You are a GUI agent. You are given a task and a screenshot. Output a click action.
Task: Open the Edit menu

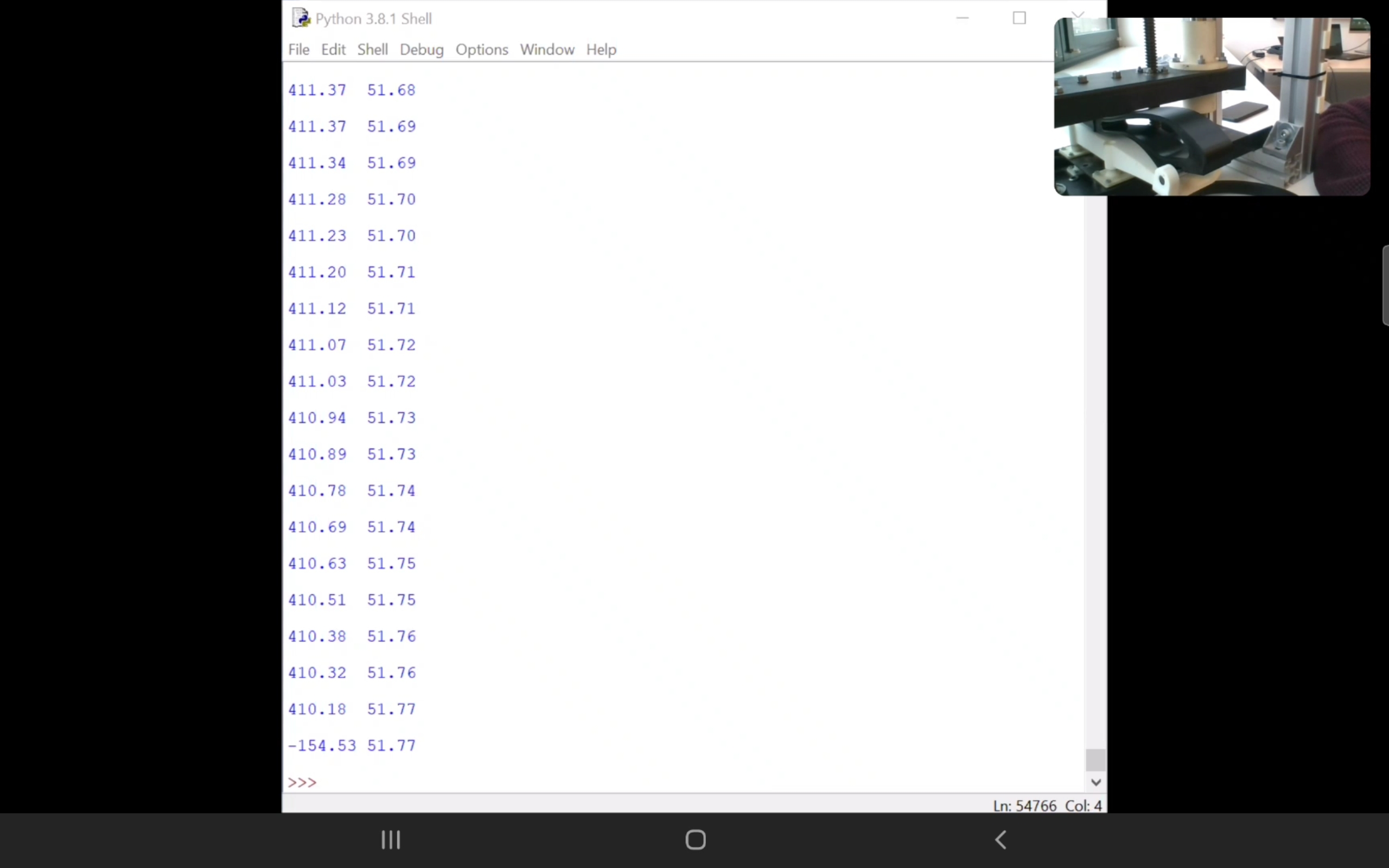(x=333, y=50)
